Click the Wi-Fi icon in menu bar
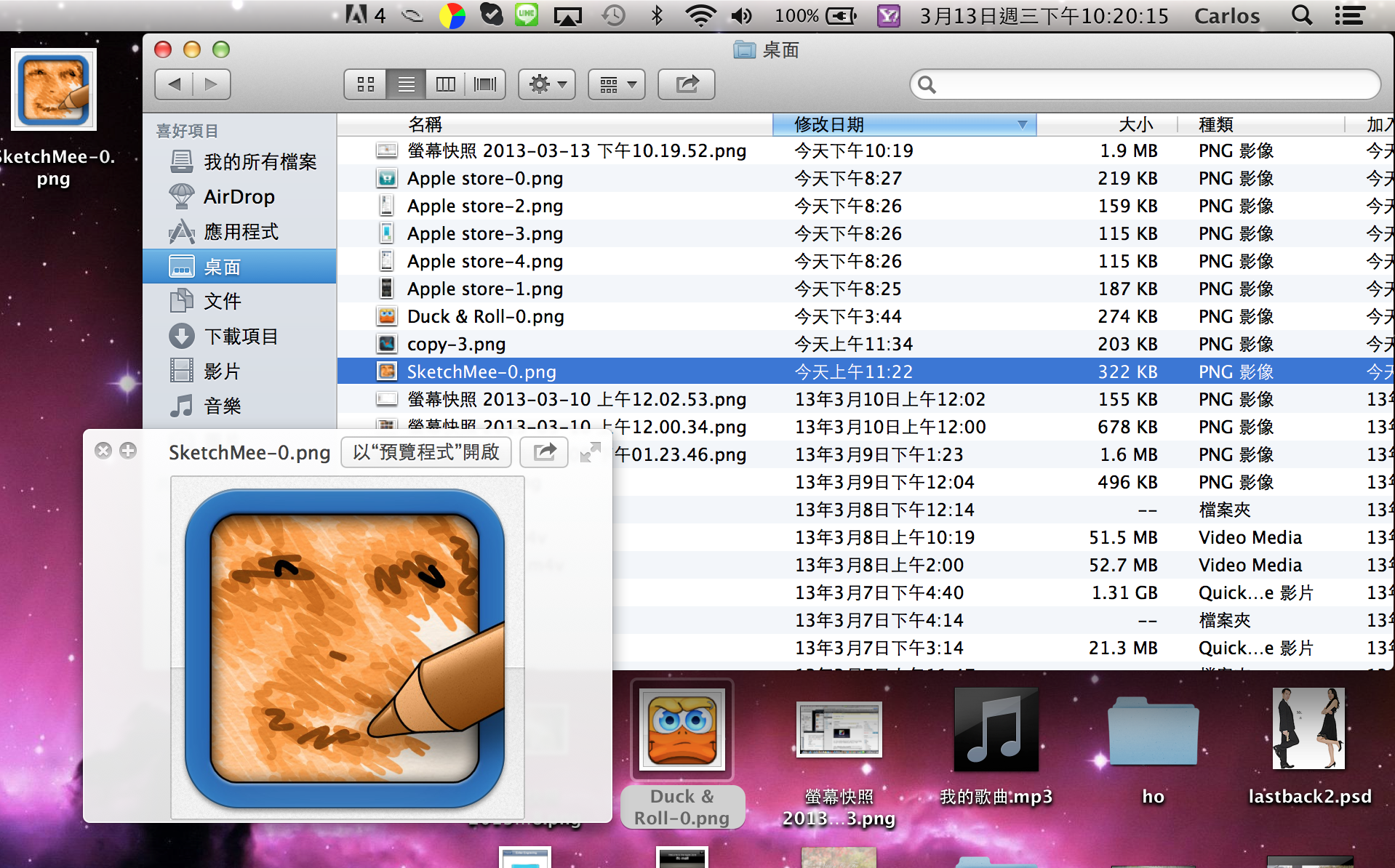Image resolution: width=1395 pixels, height=868 pixels. click(700, 15)
